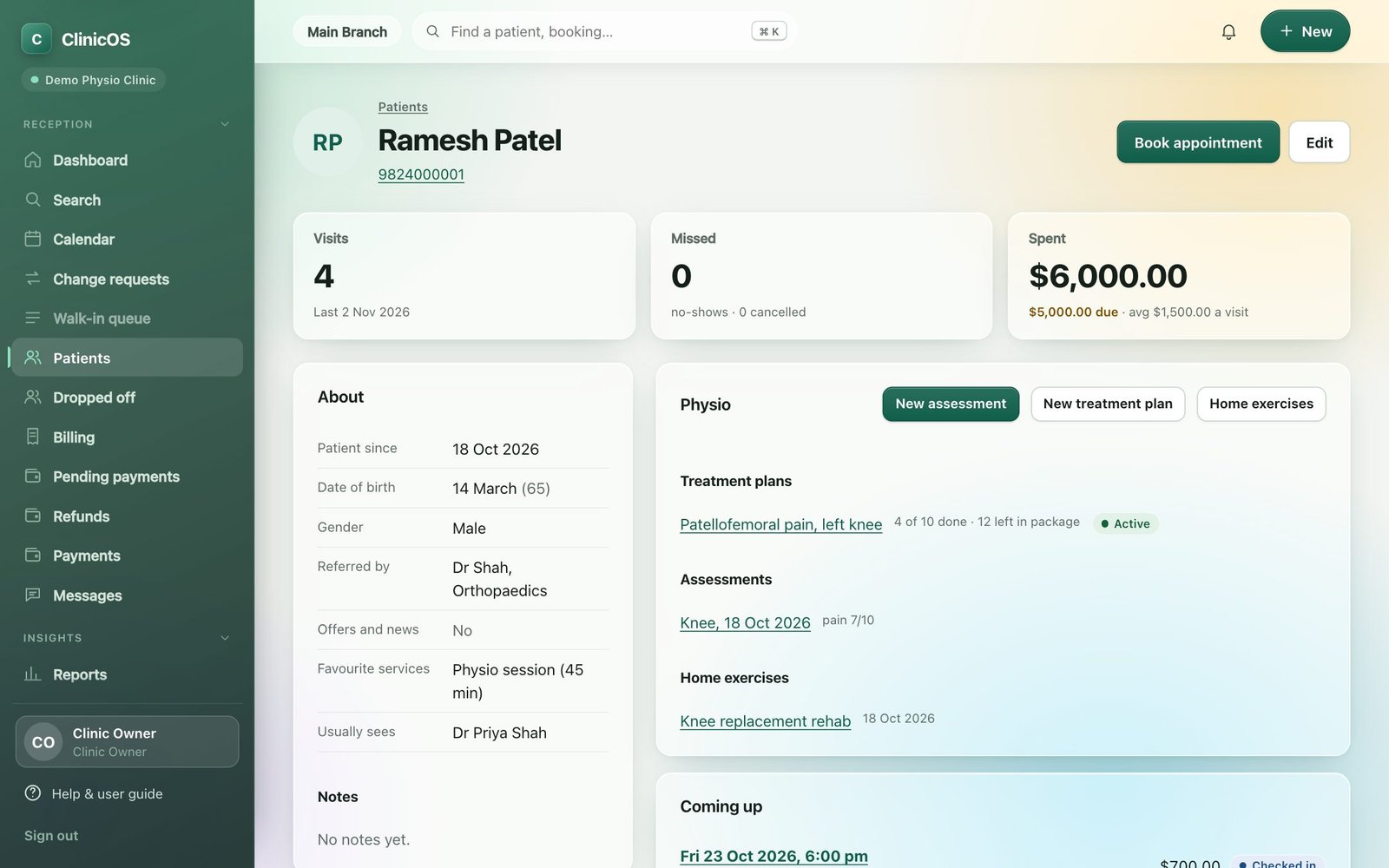Open the Knee, 18 Oct 2026 assessment
The height and width of the screenshot is (868, 1389).
click(745, 622)
